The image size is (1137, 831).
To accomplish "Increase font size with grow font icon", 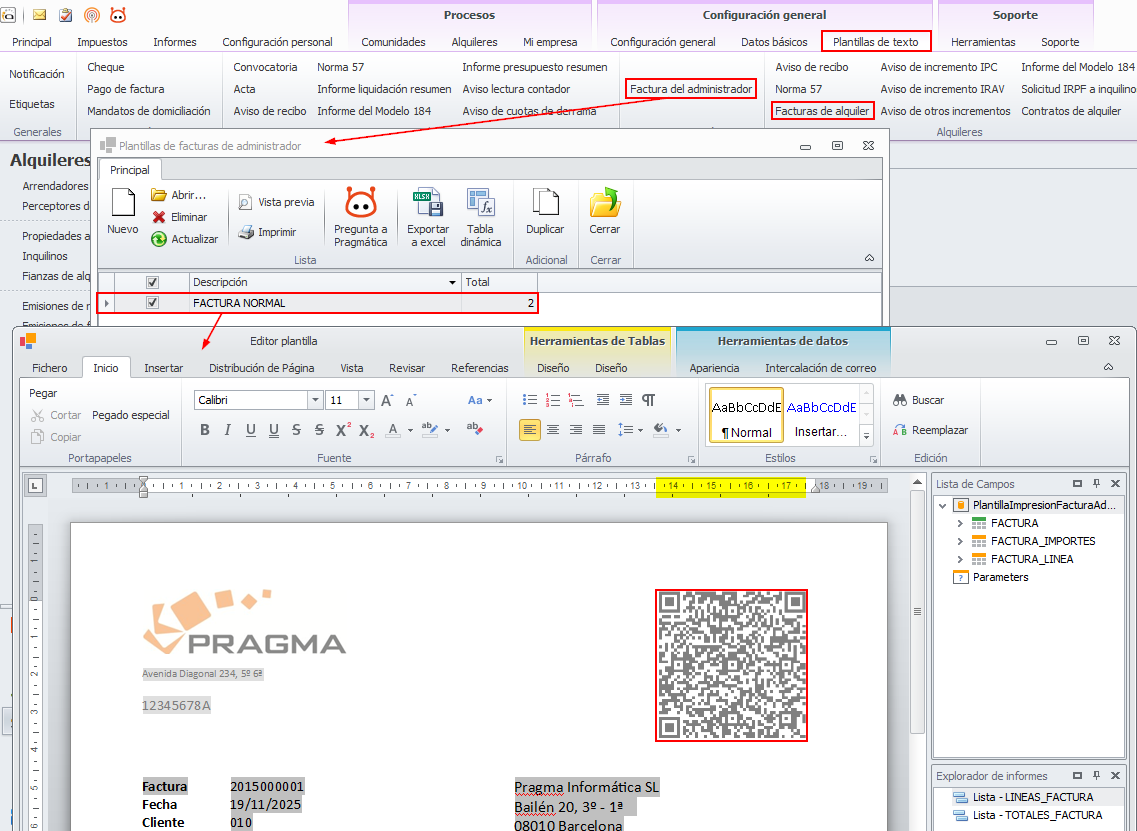I will pos(387,400).
